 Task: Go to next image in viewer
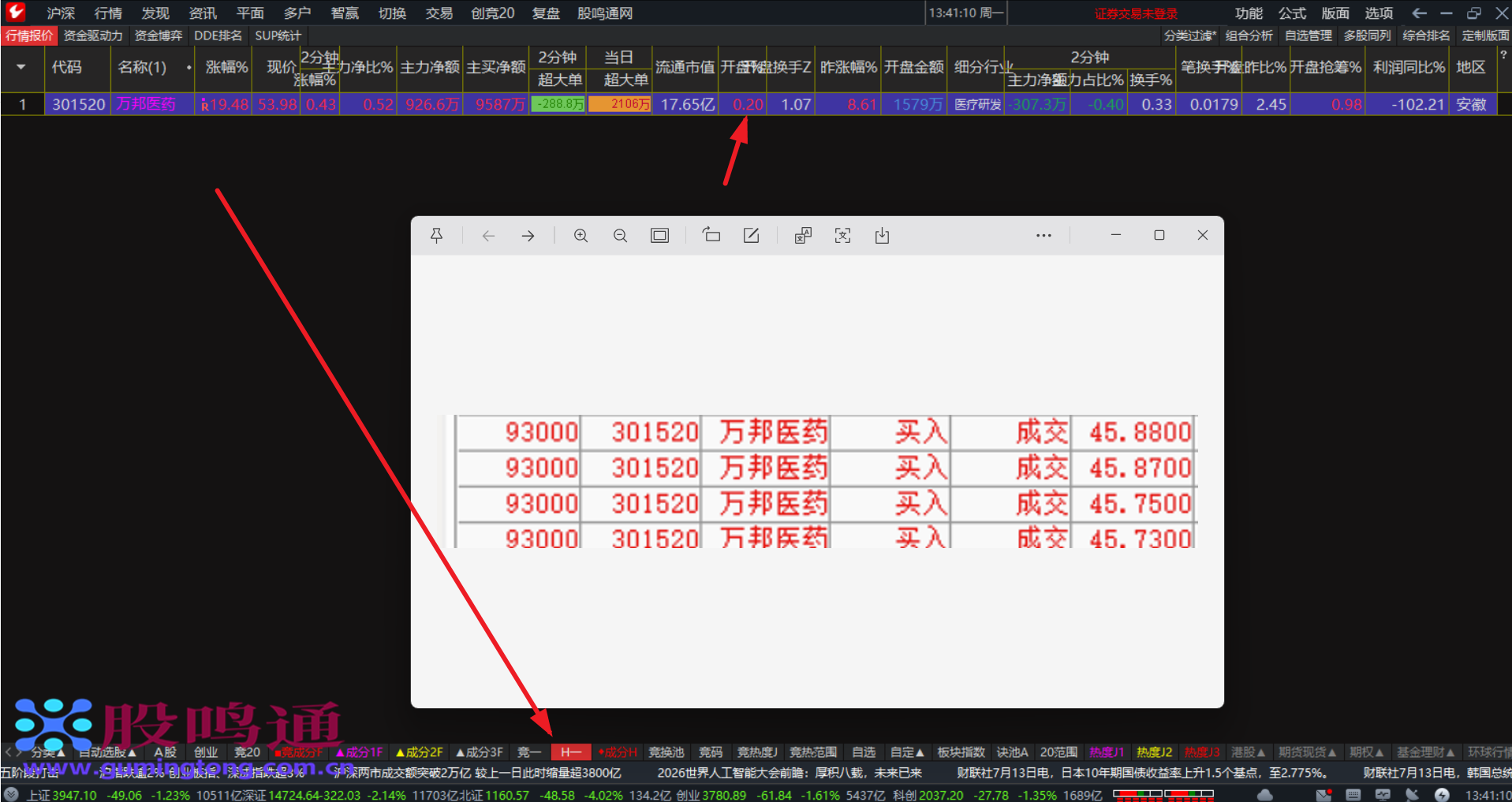[528, 236]
